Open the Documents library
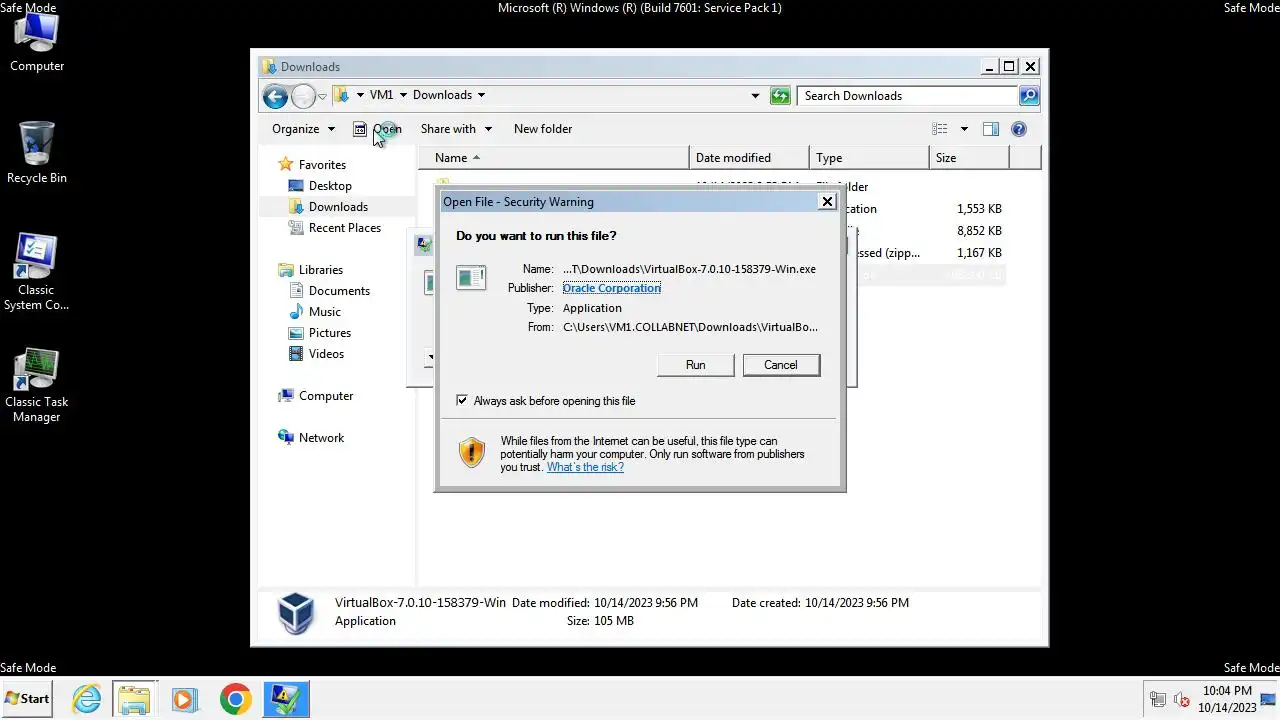 (339, 291)
